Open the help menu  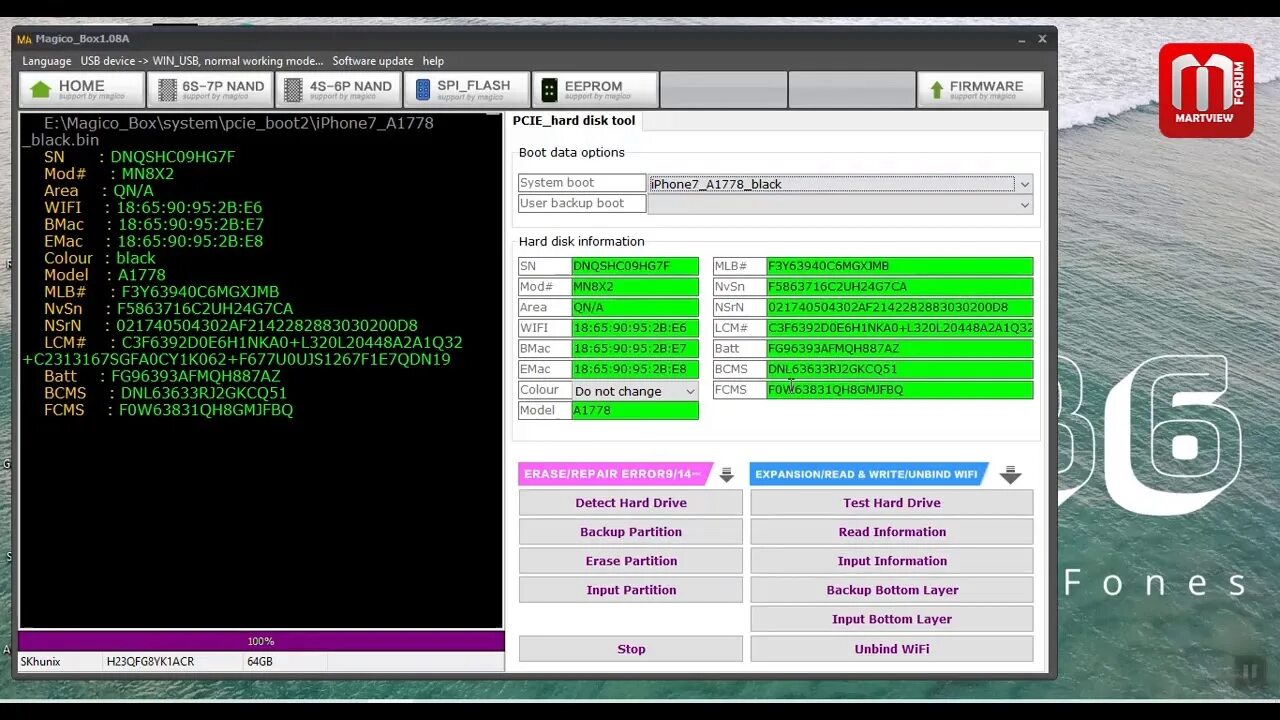(433, 61)
